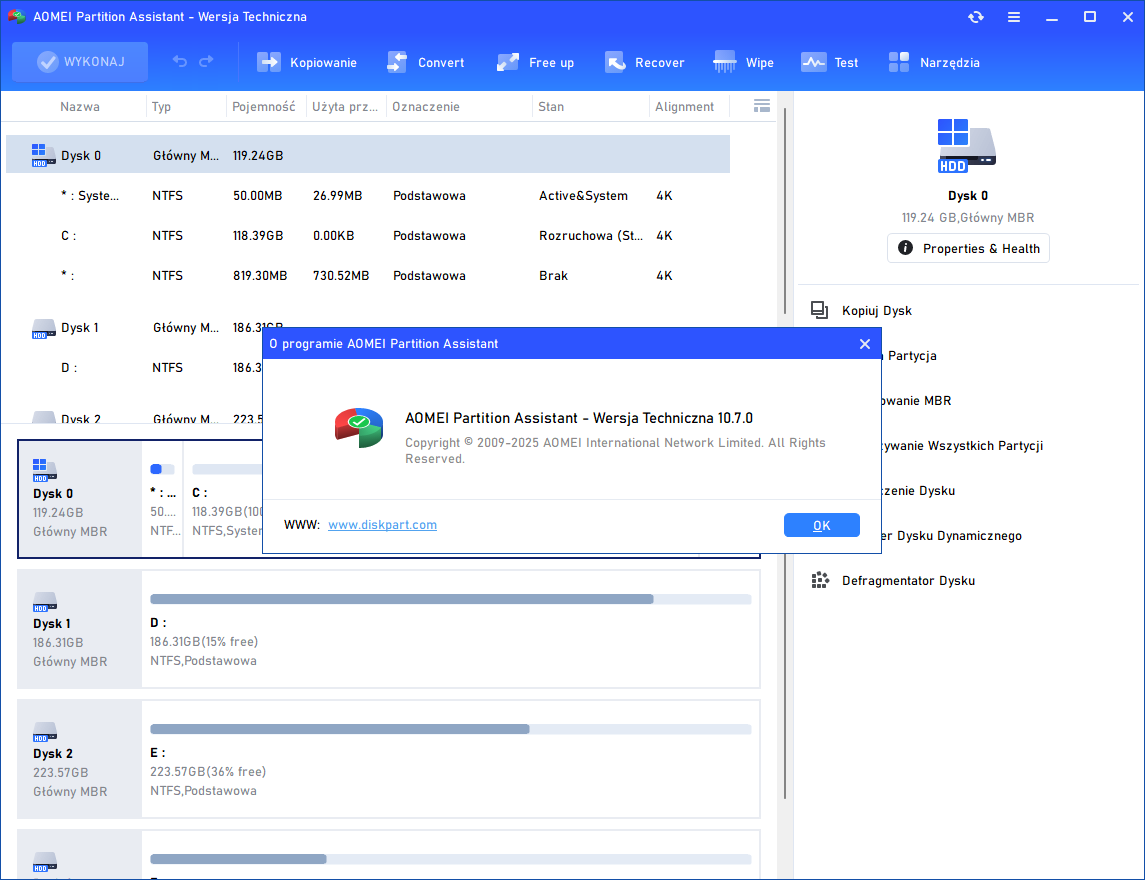Click the Dysk 0 HDD icon in disk map
The height and width of the screenshot is (880, 1145).
[45, 471]
